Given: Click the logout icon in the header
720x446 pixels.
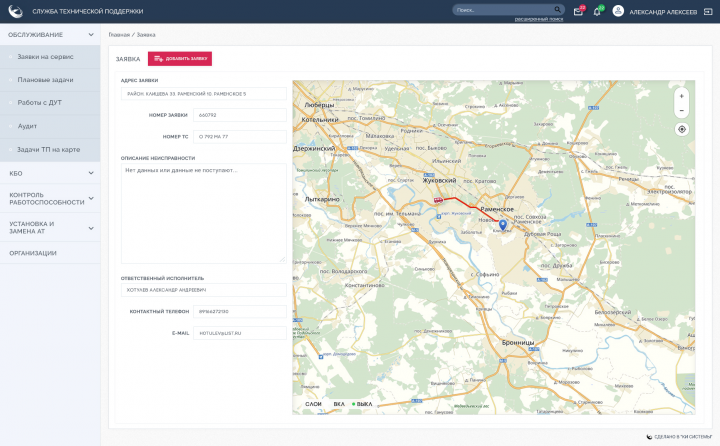Looking at the screenshot, I should (x=708, y=12).
